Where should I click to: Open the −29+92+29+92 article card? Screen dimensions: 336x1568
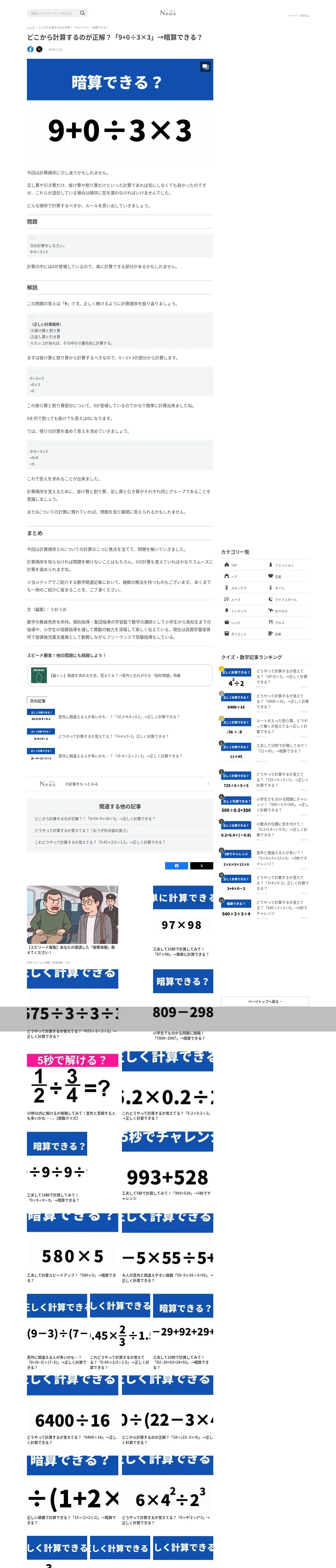183,1331
